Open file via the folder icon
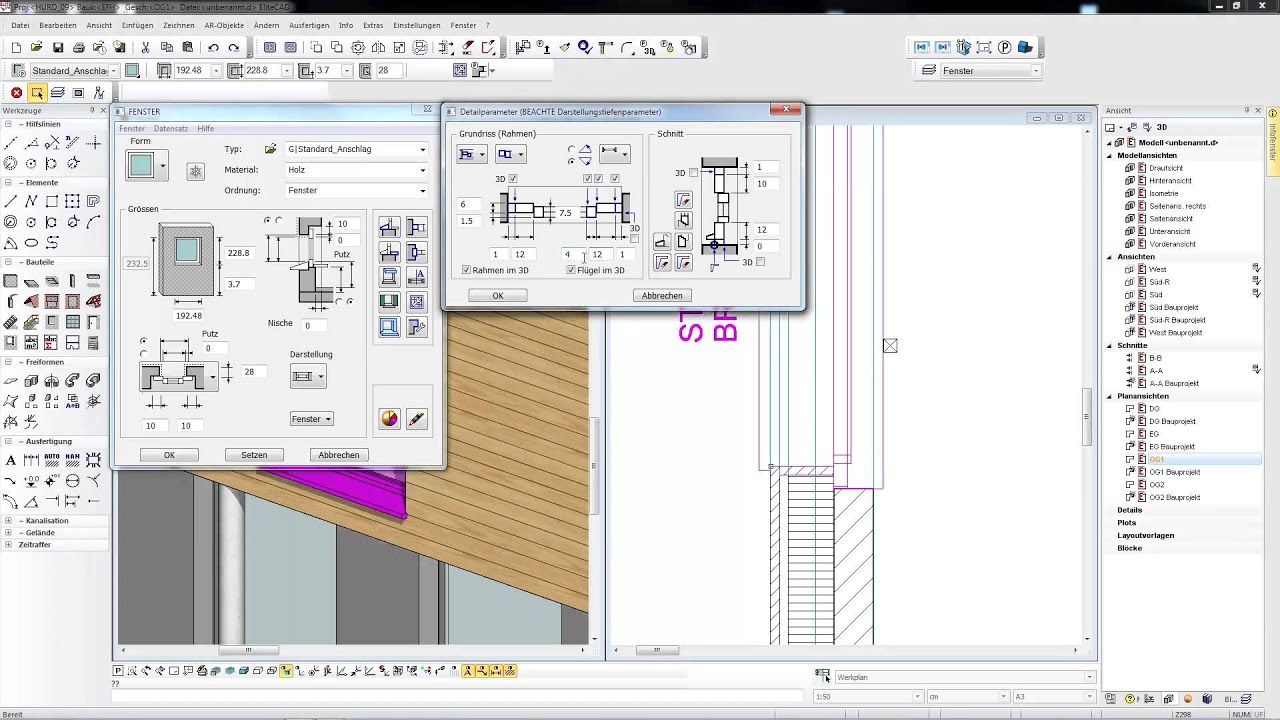Screen dimensions: 1280x720 (37, 47)
